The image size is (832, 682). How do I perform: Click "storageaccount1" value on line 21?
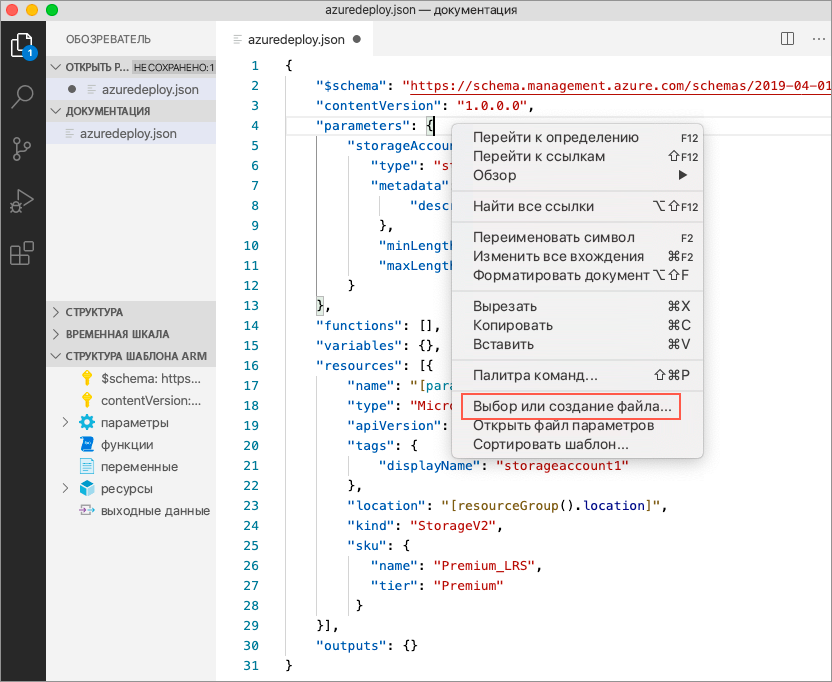[562, 465]
